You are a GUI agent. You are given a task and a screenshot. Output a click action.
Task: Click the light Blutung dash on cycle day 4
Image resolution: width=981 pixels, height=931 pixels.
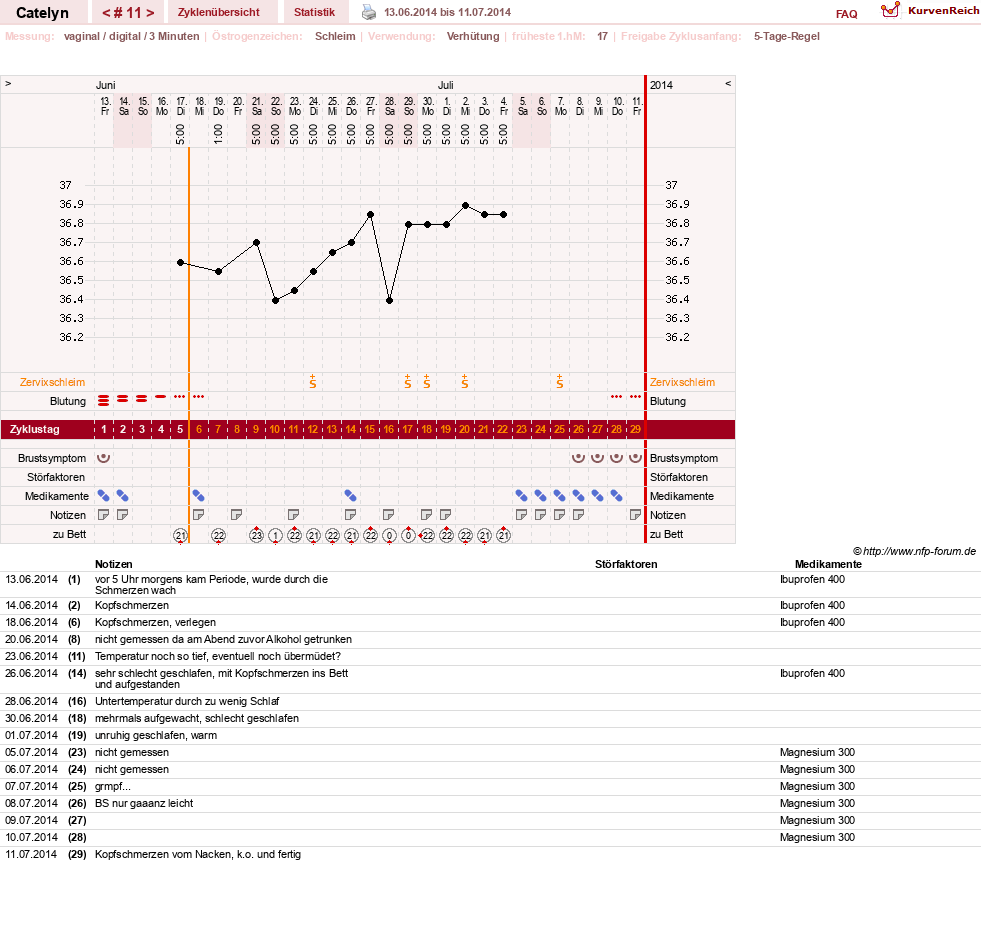(x=161, y=397)
